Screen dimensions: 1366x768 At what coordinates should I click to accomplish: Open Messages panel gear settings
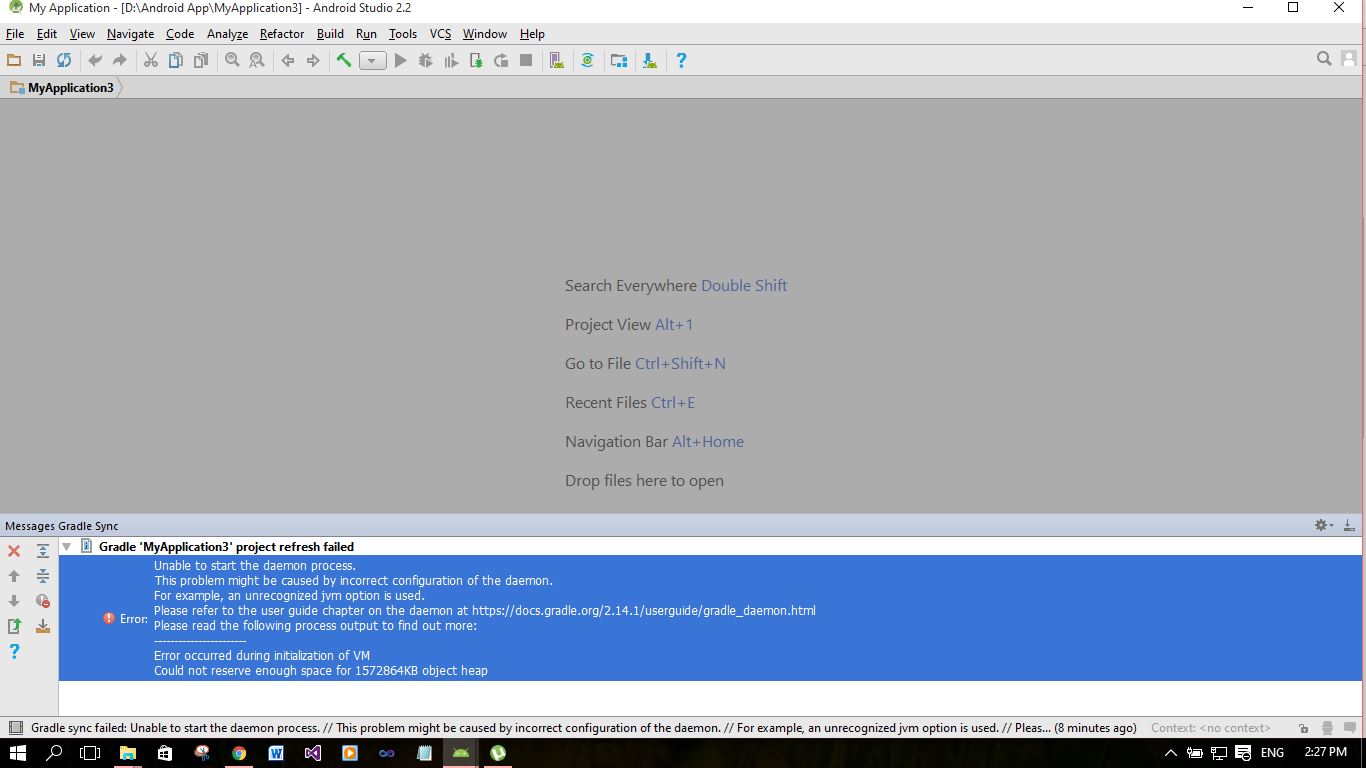tap(1322, 525)
